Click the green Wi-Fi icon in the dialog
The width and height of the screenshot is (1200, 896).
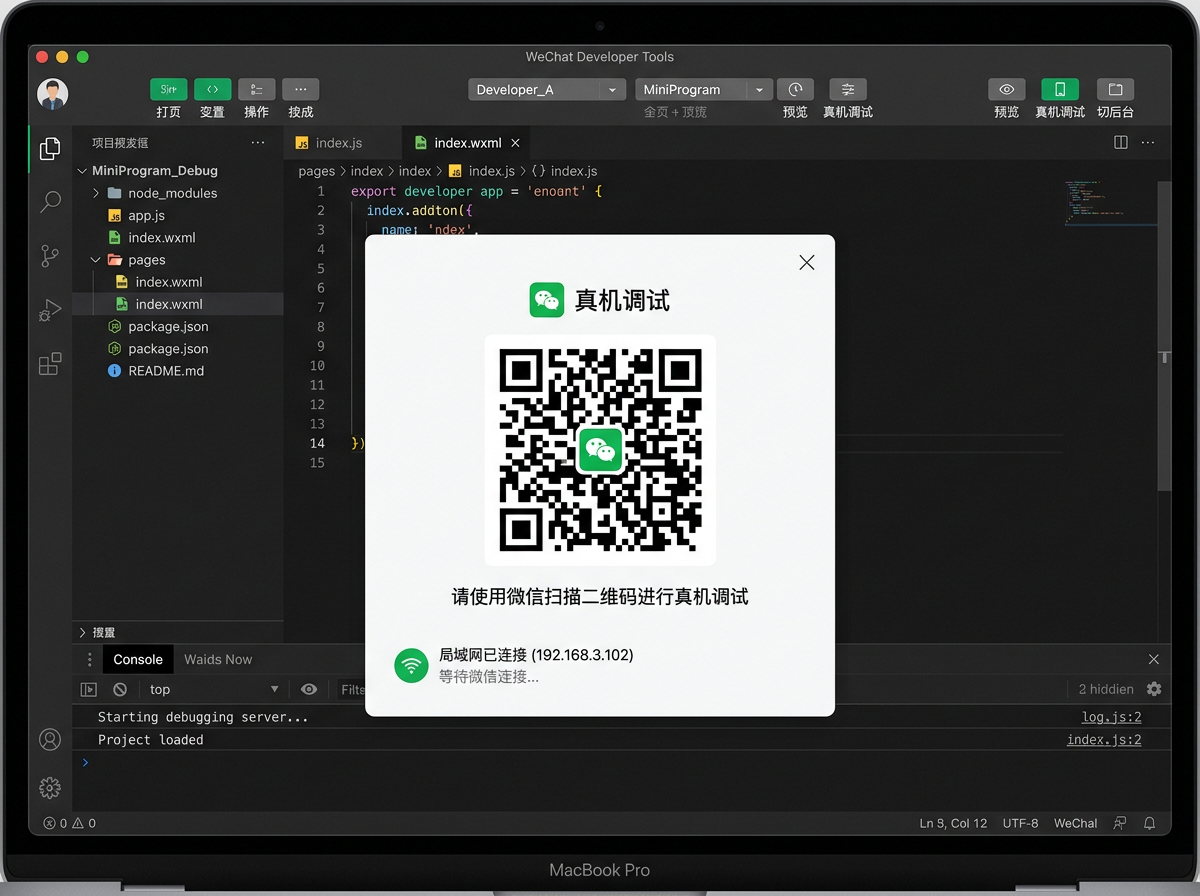pyautogui.click(x=411, y=665)
